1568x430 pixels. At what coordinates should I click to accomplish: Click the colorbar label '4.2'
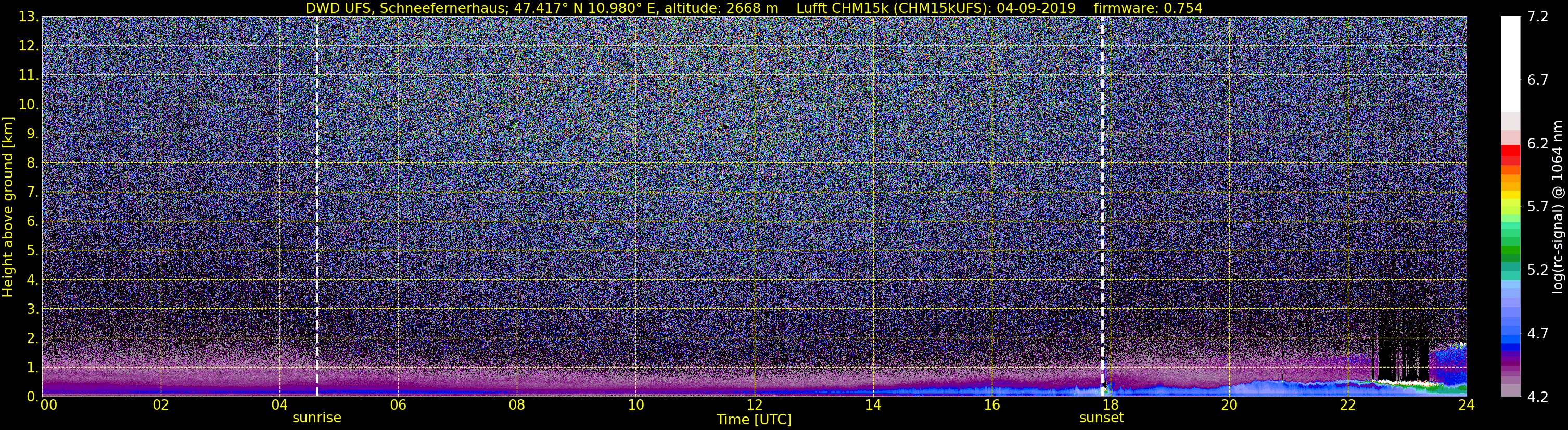[1538, 397]
